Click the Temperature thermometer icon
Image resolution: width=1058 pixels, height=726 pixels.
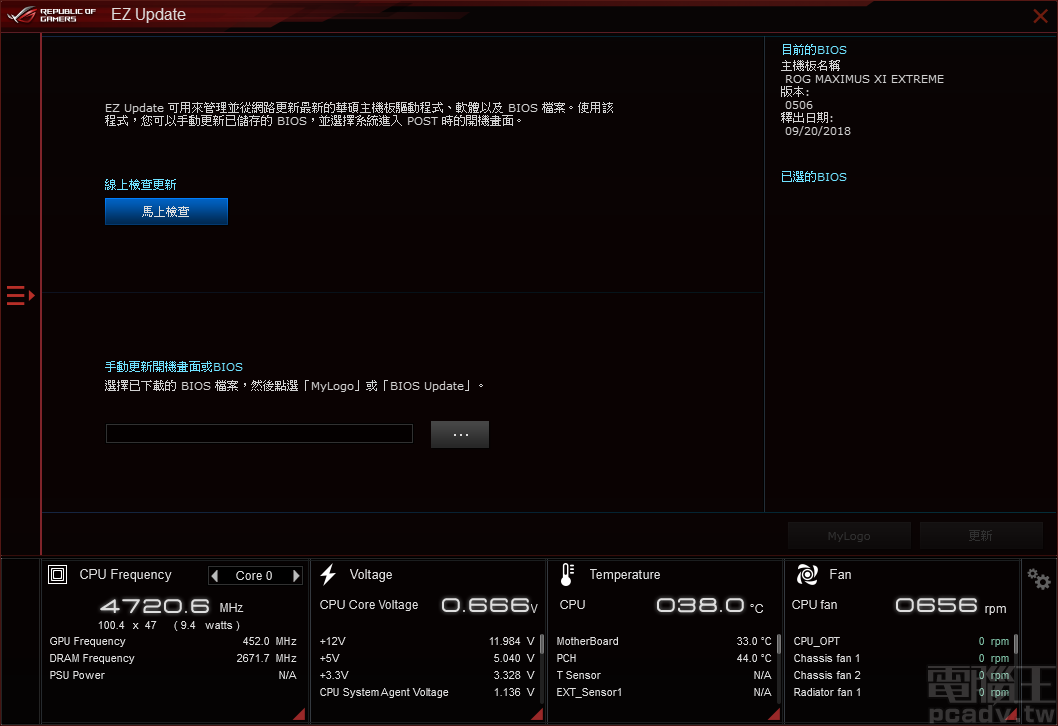point(566,574)
